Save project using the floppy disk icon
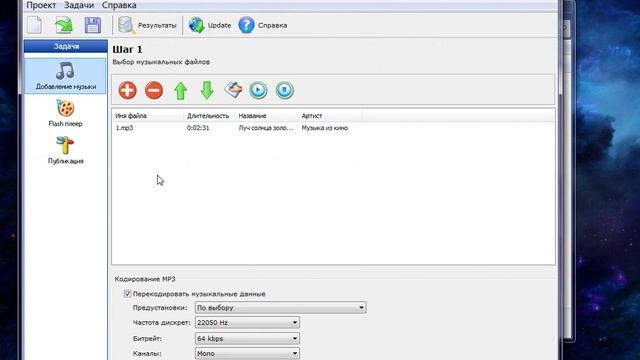This screenshot has width=640, height=360. 93,25
